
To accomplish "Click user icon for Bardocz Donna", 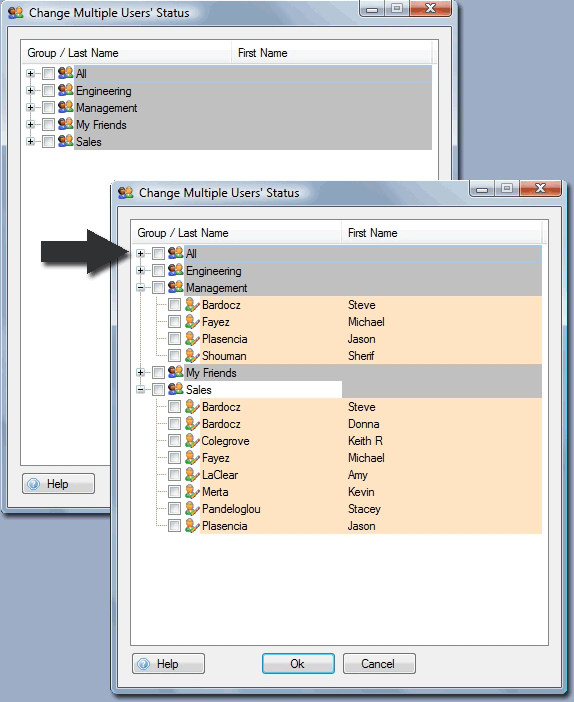I will click(x=192, y=424).
